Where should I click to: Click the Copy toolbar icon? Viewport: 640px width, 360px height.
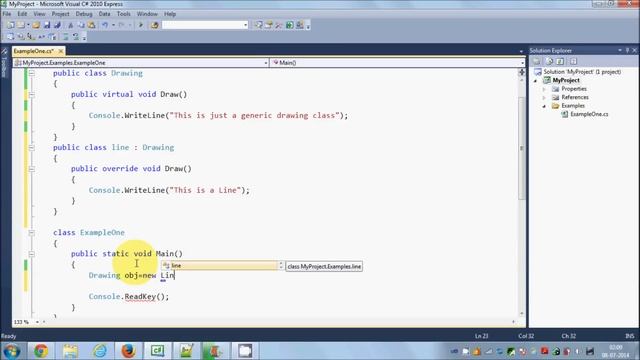(x=81, y=25)
